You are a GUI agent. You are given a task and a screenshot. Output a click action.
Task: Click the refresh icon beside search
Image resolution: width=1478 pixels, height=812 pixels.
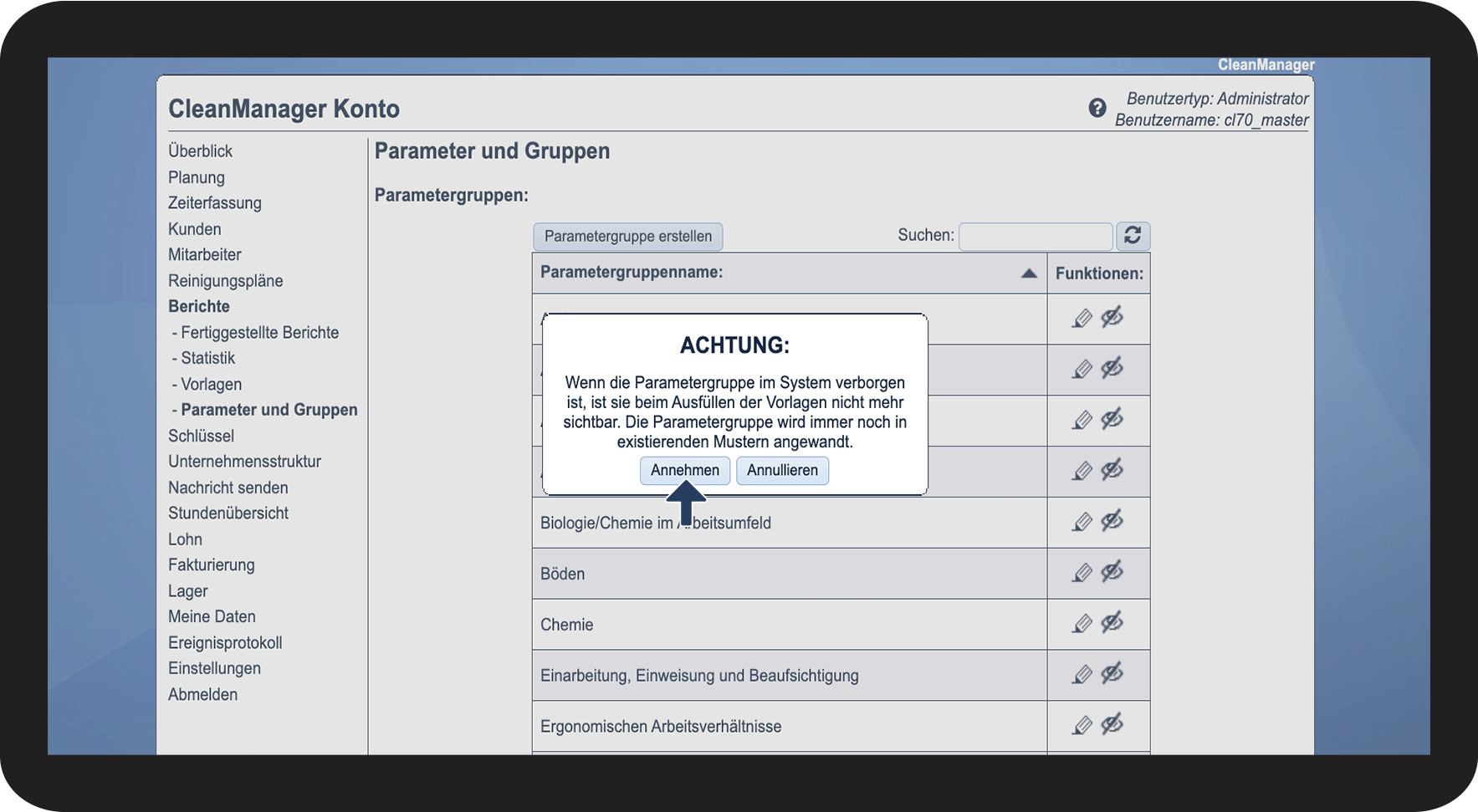tap(1133, 236)
